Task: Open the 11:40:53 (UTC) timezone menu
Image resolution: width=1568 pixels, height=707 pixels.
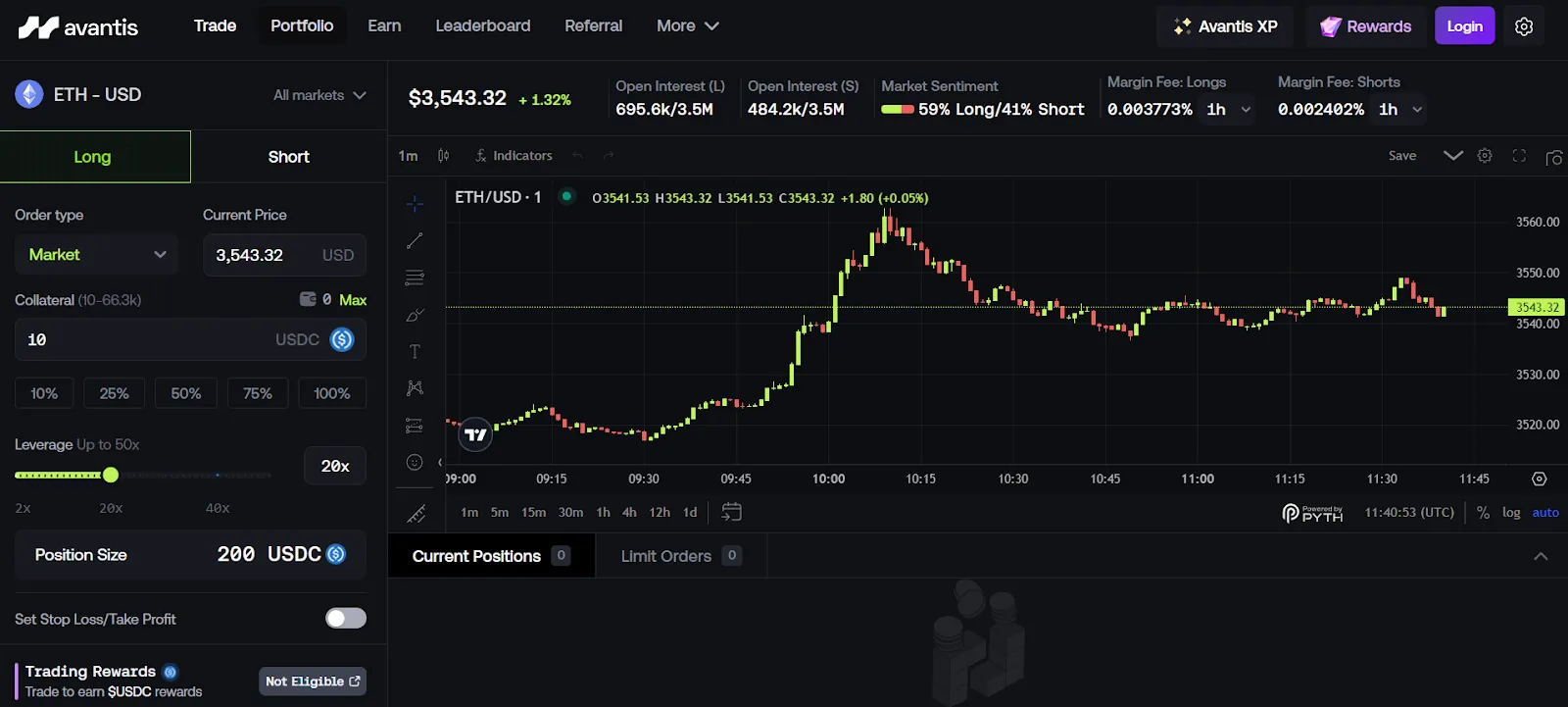Action: coord(1409,512)
